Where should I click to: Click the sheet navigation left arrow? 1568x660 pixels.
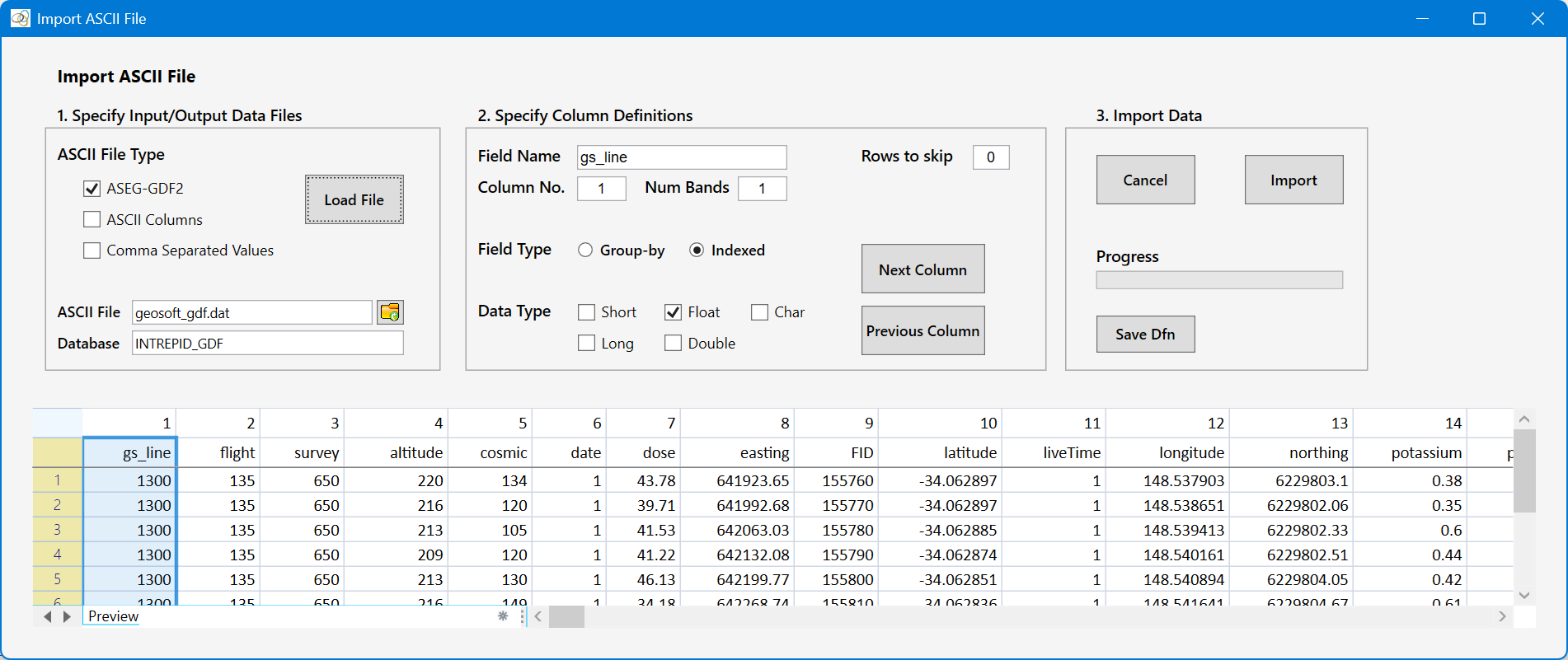(x=48, y=616)
